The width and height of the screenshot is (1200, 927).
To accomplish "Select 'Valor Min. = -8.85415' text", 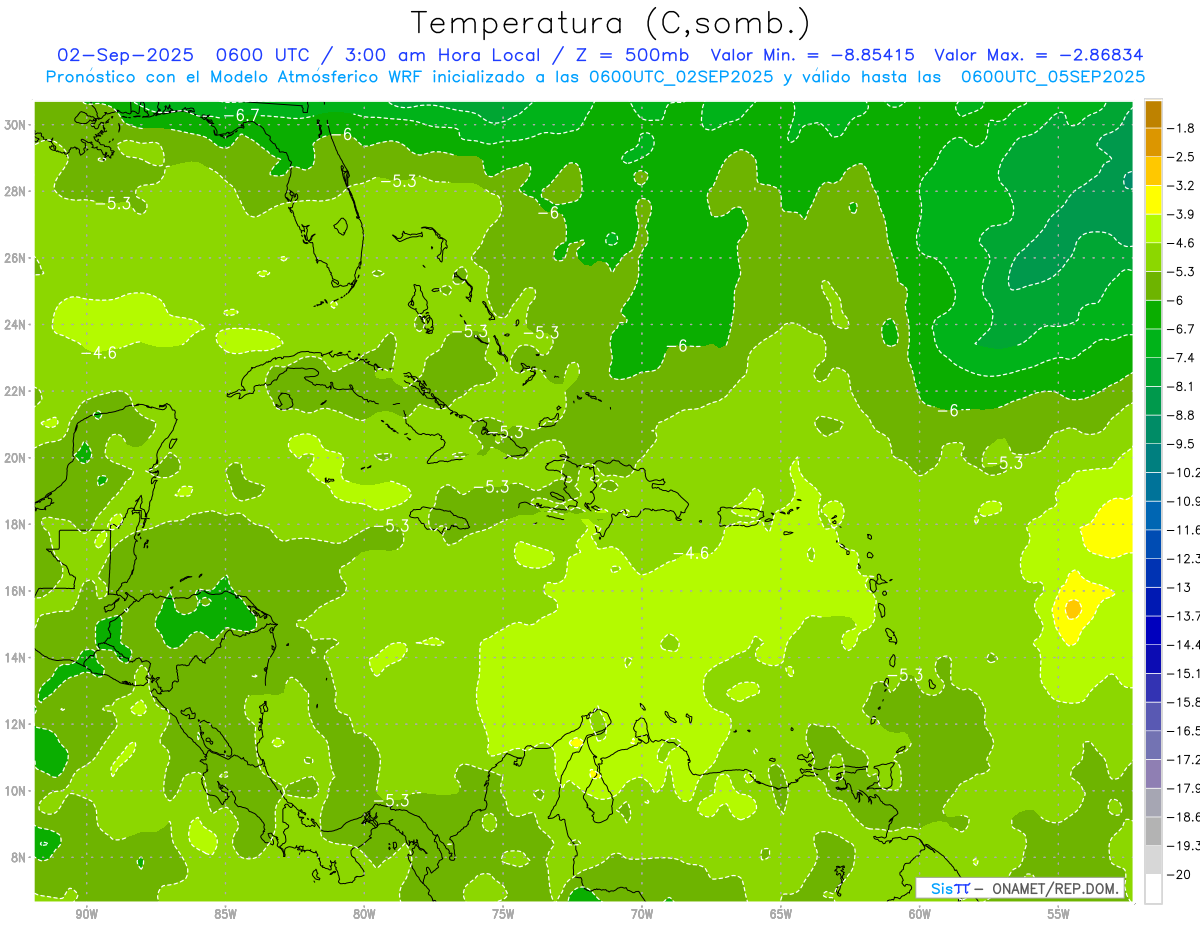I will pyautogui.click(x=814, y=55).
